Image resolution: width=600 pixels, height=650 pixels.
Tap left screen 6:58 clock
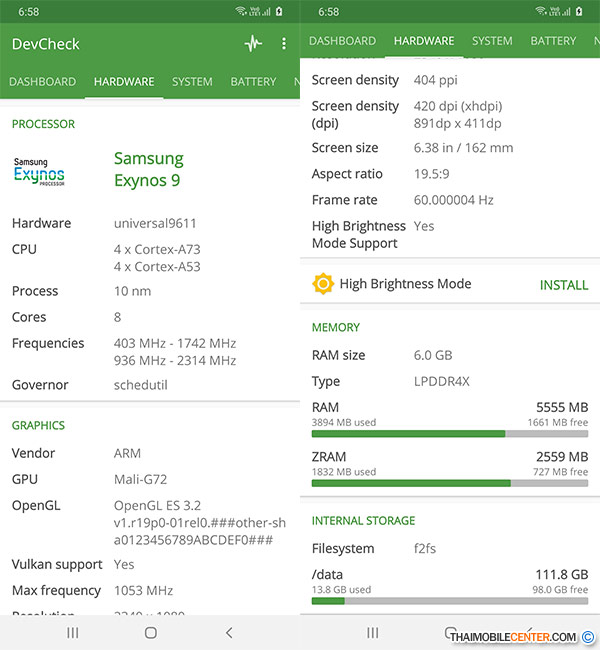28,12
